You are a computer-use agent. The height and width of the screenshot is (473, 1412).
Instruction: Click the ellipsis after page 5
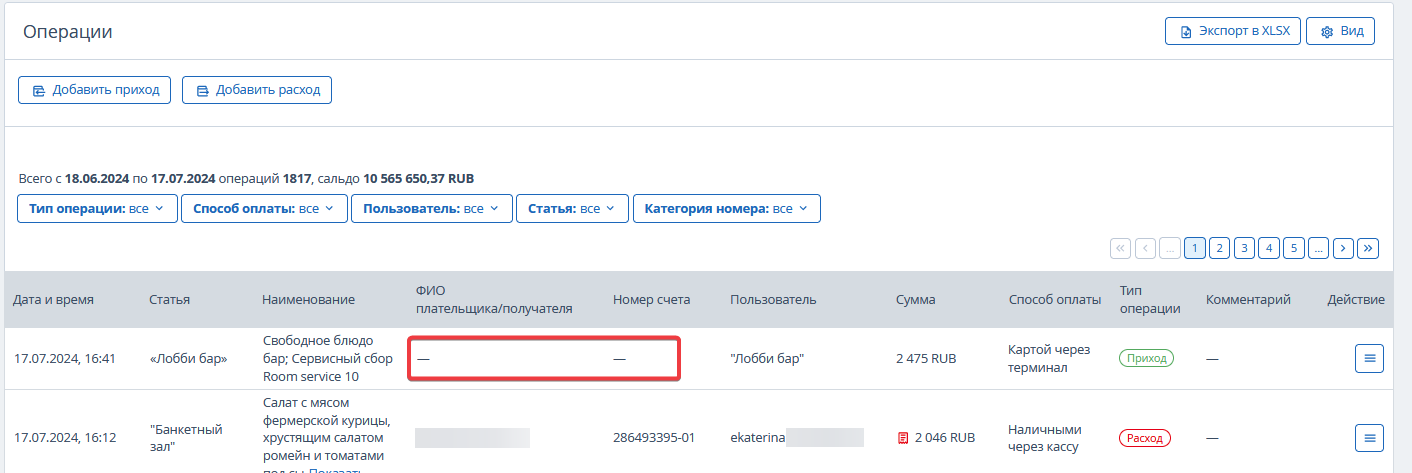click(1319, 248)
